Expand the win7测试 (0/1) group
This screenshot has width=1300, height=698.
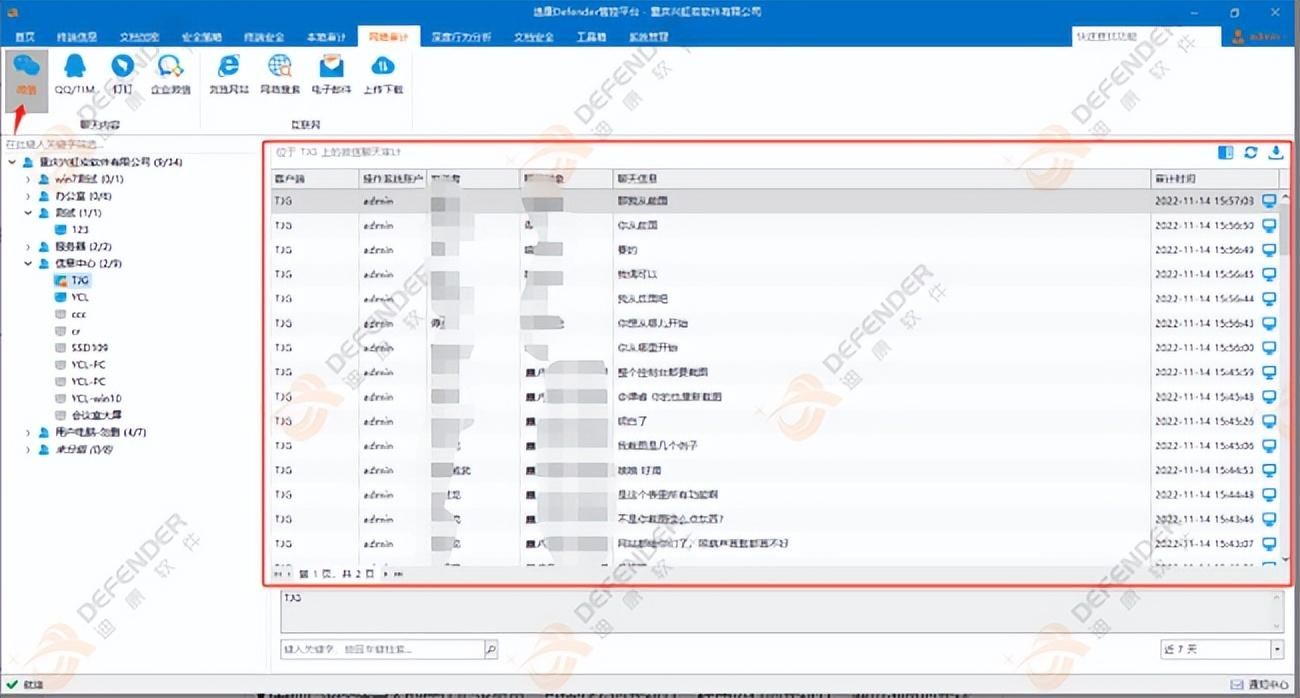pos(29,179)
